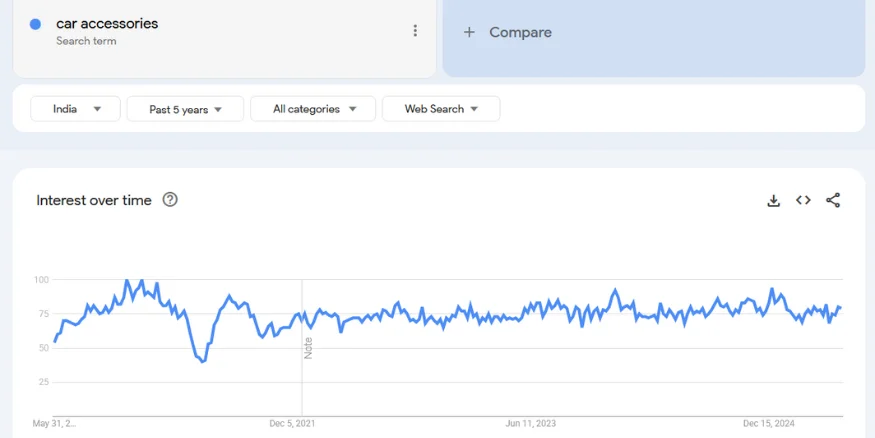Download interest over time data as CSV
Screen dimensions: 875x438
[773, 200]
